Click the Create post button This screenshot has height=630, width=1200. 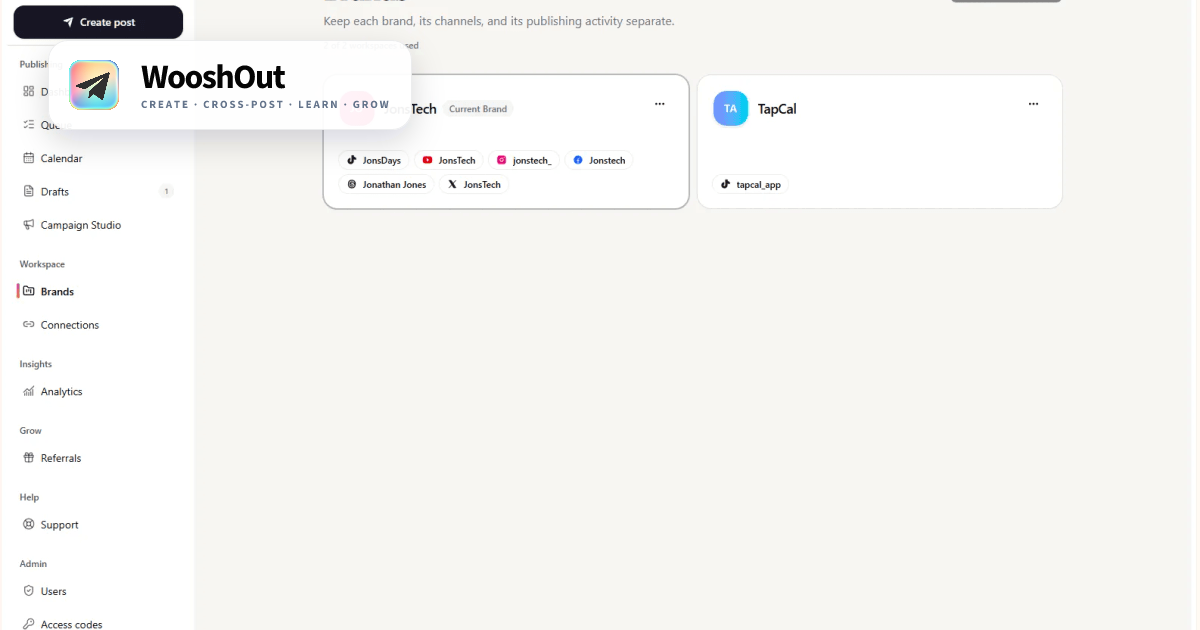click(98, 22)
